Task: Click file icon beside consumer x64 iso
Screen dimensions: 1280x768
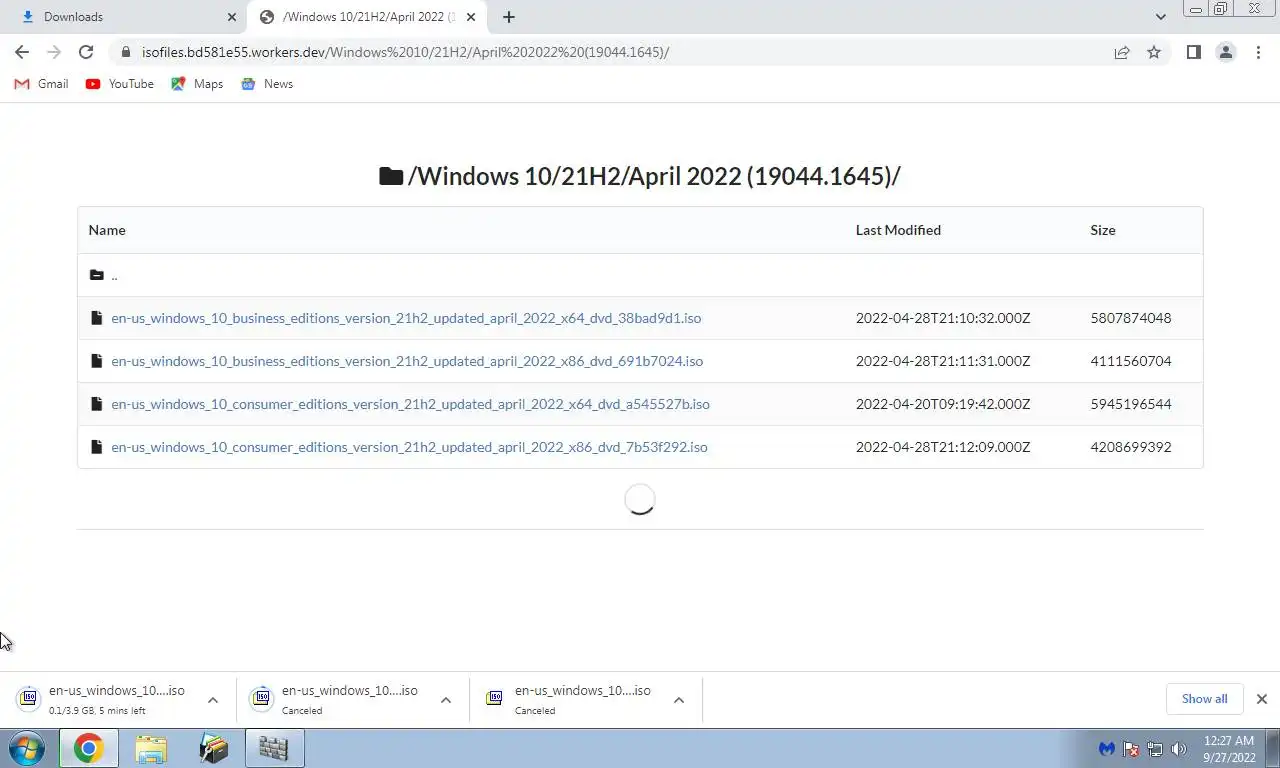Action: point(96,404)
